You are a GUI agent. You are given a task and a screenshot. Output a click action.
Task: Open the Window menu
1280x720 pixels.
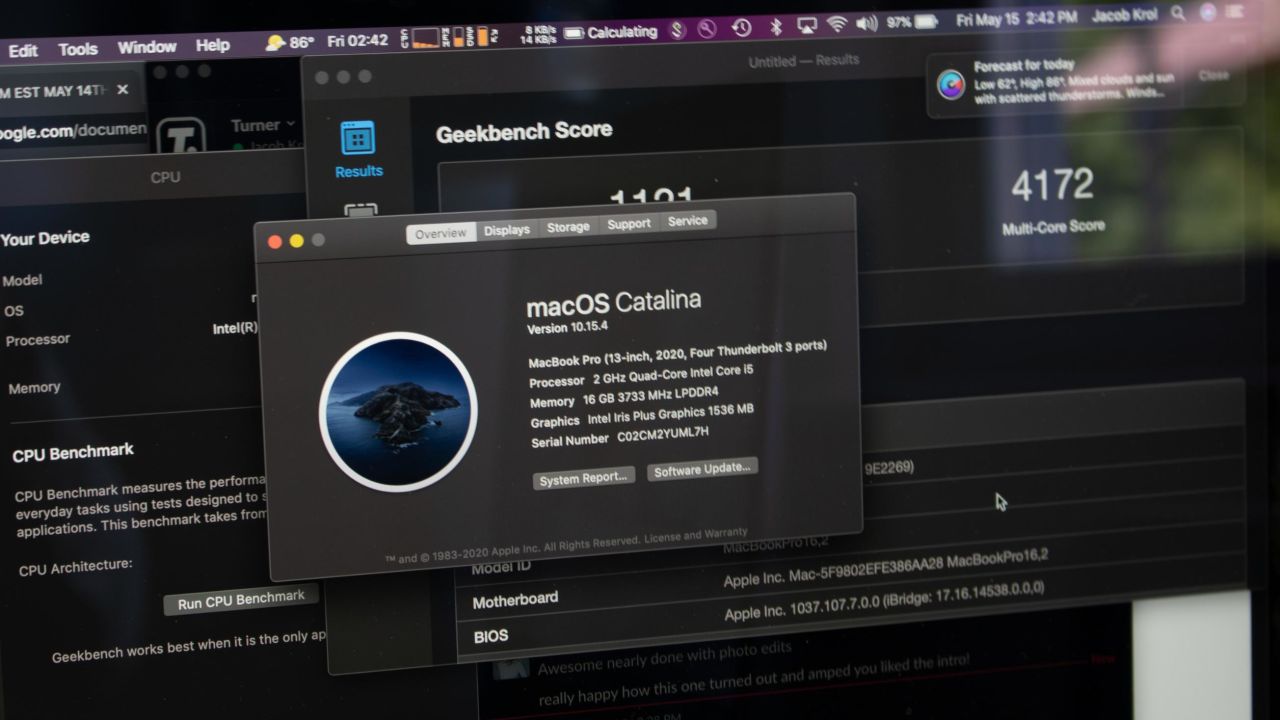point(147,47)
